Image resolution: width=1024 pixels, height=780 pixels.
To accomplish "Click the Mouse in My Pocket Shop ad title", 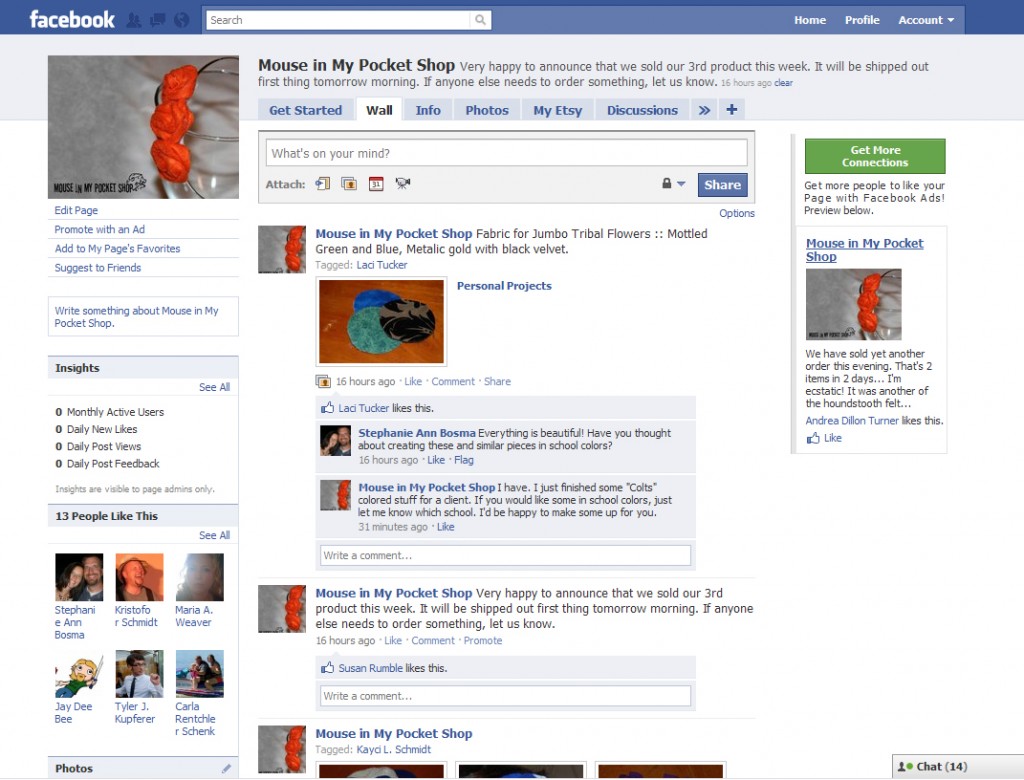I will pos(865,250).
